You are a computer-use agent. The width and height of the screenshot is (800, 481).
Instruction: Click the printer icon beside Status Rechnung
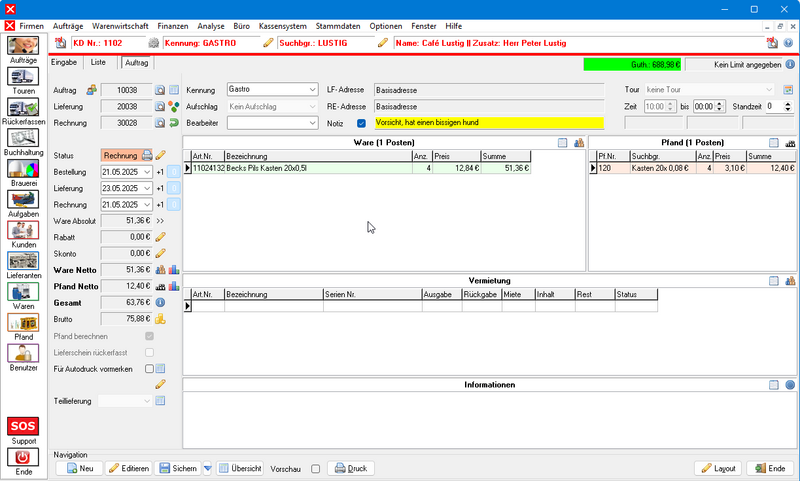(x=147, y=155)
